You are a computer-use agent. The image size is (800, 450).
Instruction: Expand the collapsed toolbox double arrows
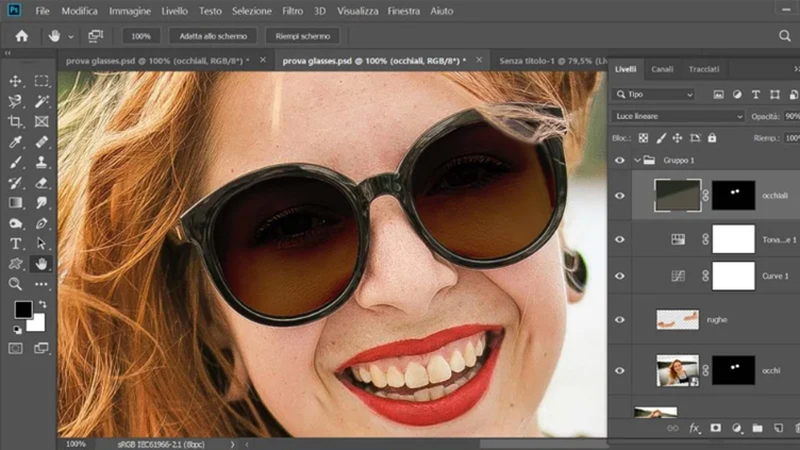[x=7, y=53]
